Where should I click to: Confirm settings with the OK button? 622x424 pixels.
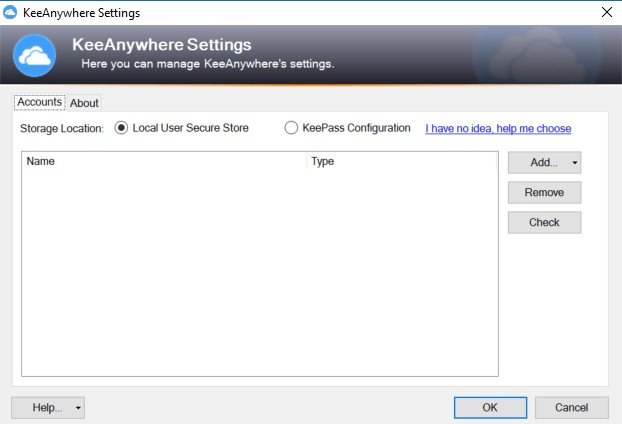[490, 407]
